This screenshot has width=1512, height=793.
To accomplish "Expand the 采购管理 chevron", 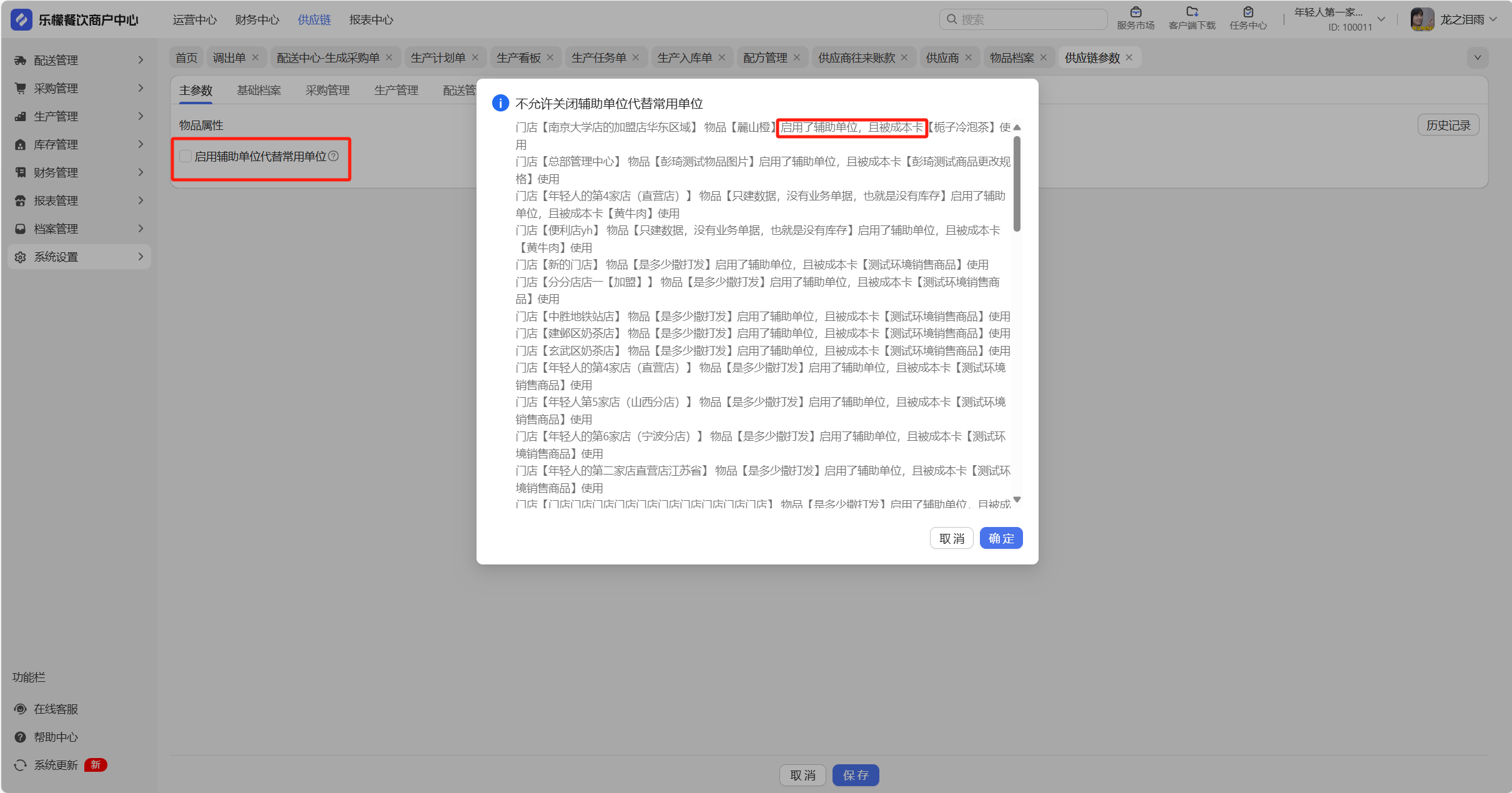I will (141, 88).
